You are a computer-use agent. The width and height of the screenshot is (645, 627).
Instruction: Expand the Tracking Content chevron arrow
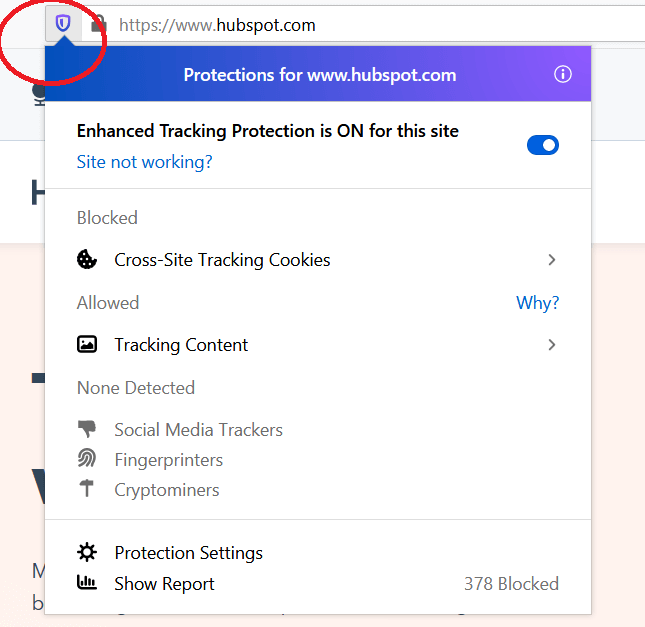tap(551, 345)
